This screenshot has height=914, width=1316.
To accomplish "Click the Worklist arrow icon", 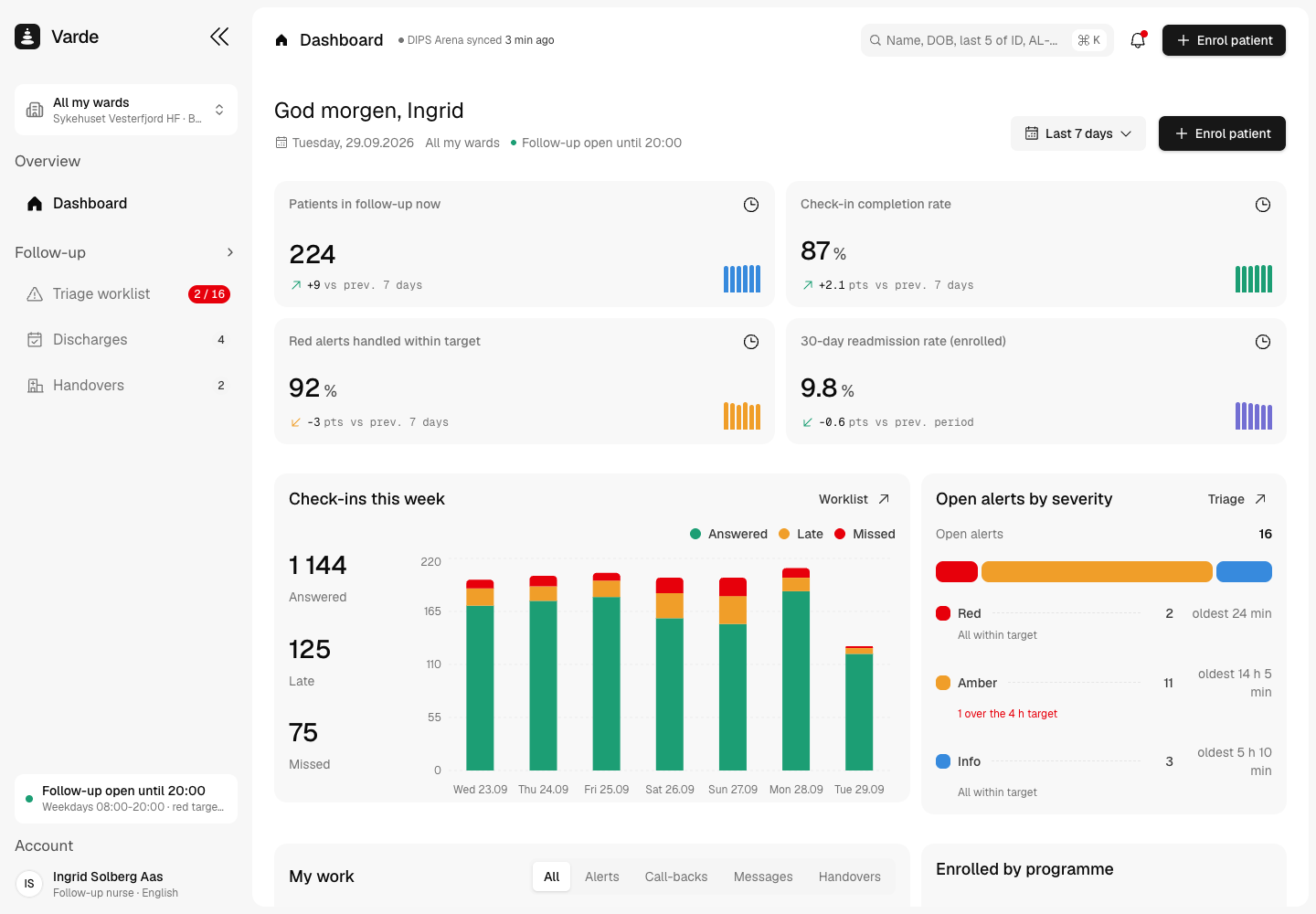I will 884,499.
